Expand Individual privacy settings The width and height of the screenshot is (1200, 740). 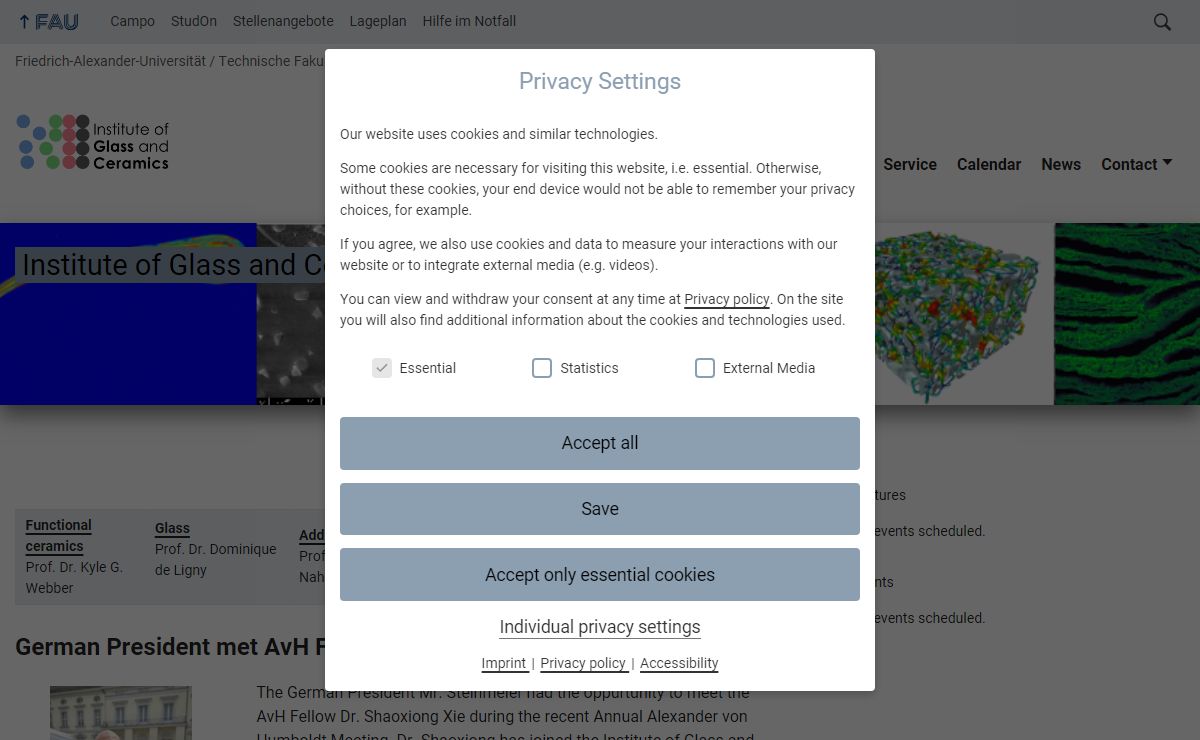[x=600, y=627]
